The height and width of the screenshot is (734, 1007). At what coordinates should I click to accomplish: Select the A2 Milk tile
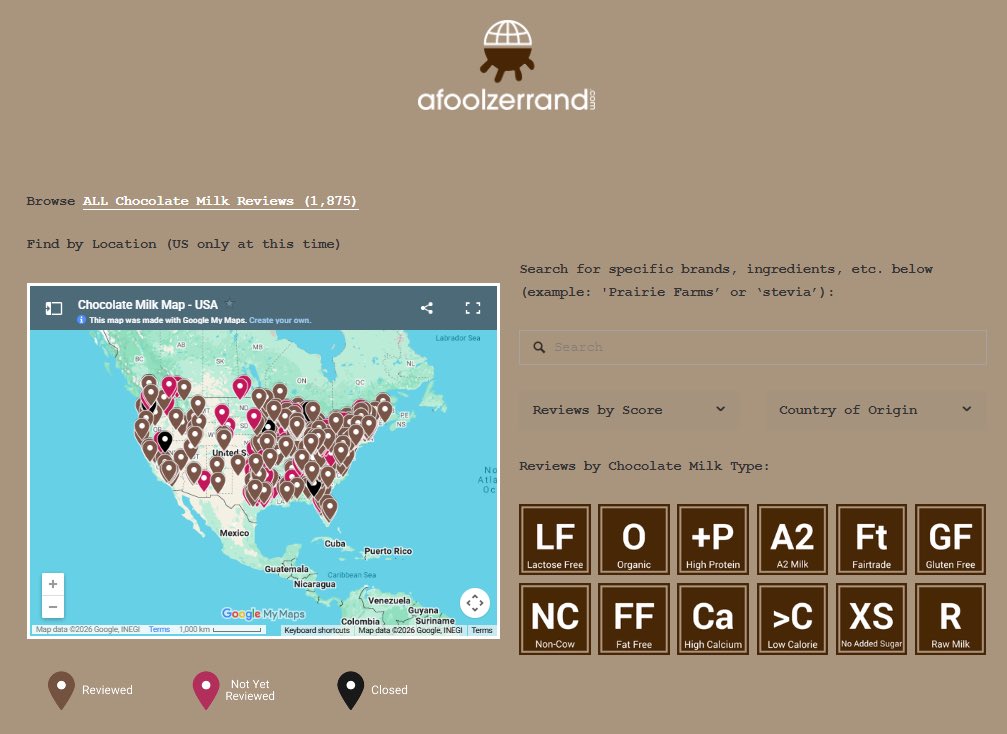(792, 539)
